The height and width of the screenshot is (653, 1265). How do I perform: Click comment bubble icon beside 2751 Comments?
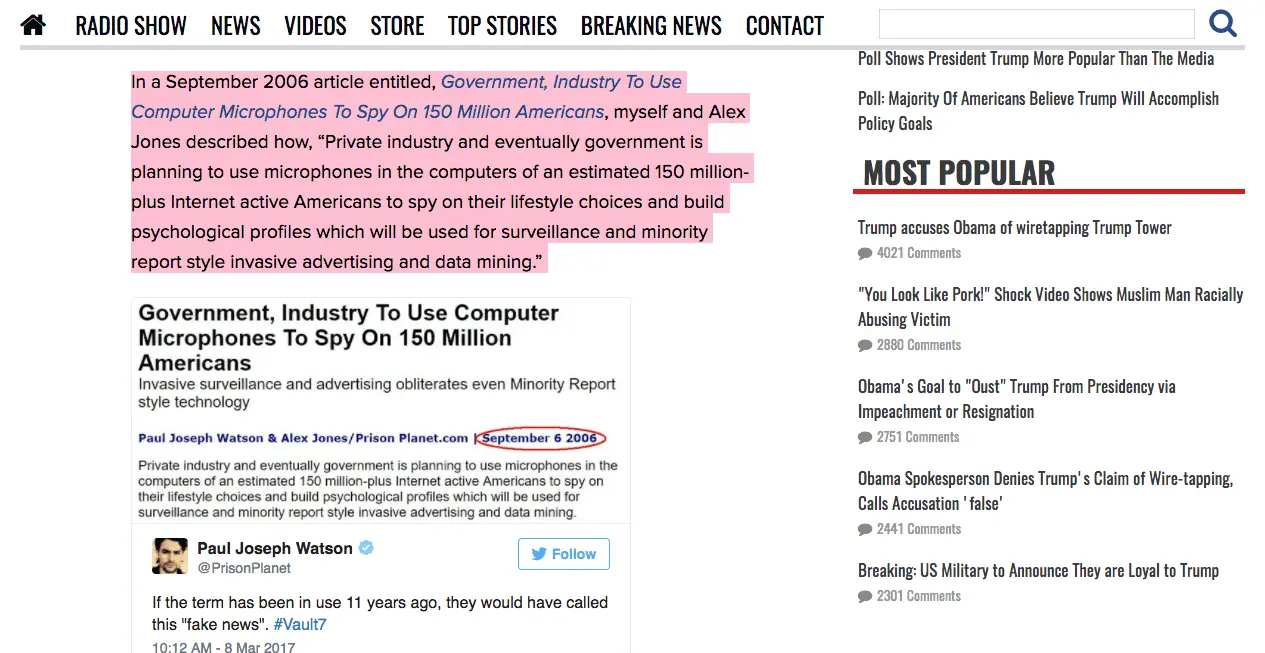(865, 438)
